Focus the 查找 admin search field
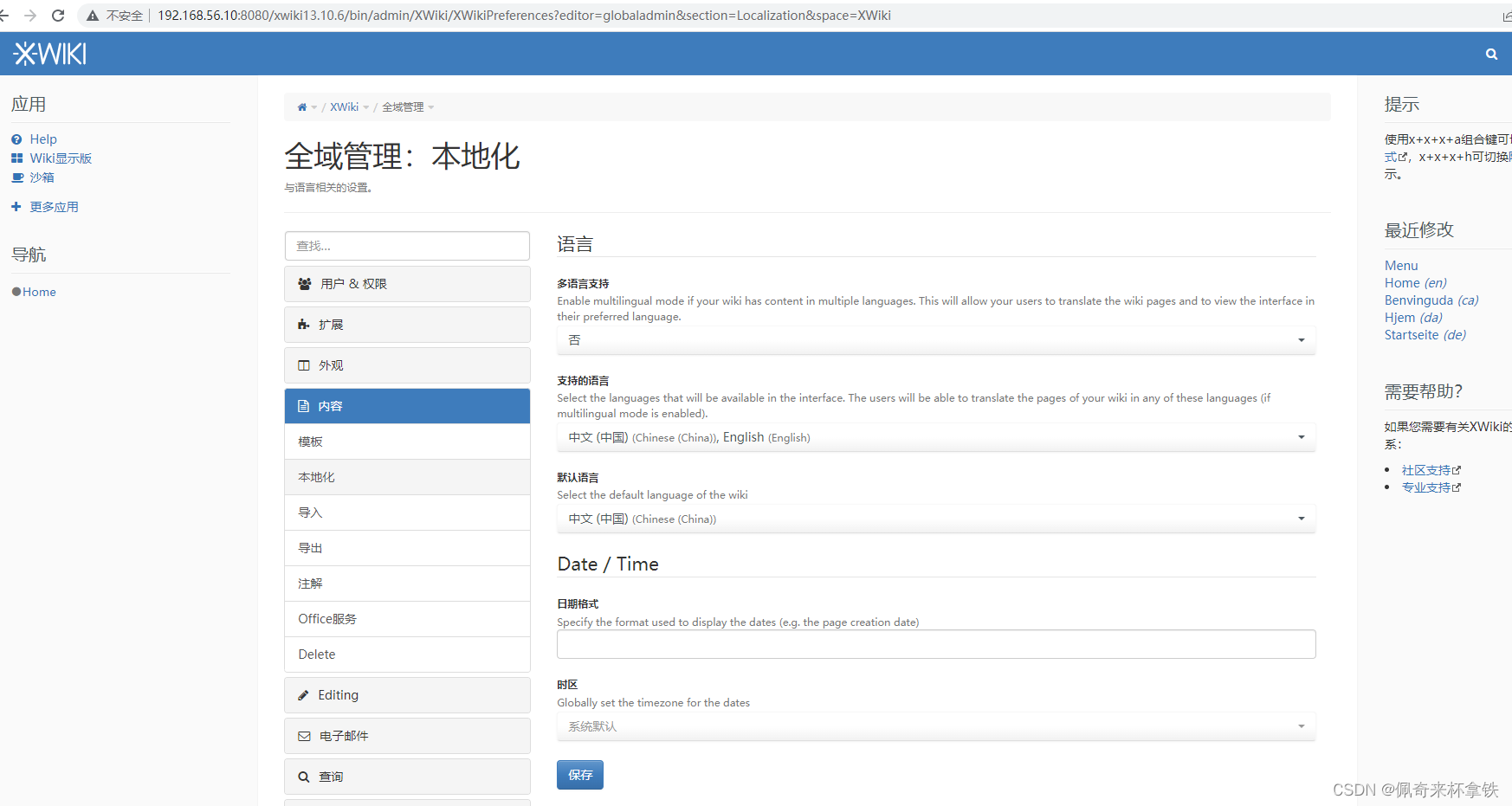1512x806 pixels. point(407,246)
